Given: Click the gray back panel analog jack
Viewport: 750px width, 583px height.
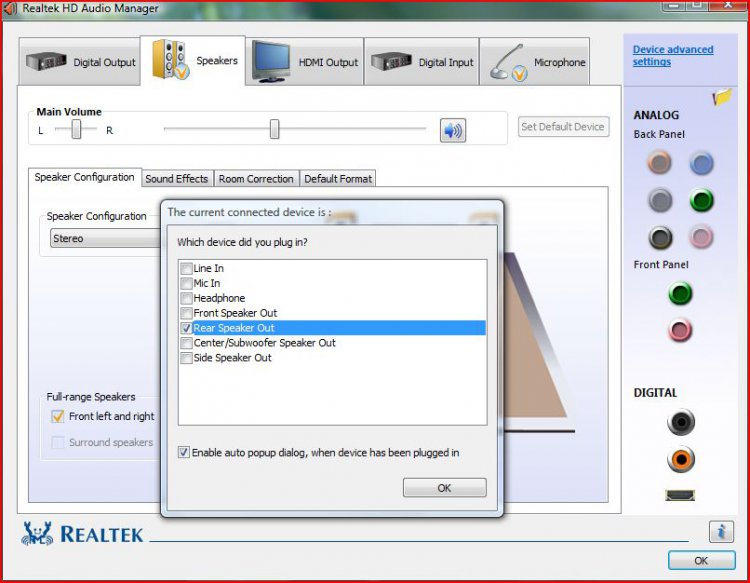Looking at the screenshot, I should pyautogui.click(x=660, y=200).
